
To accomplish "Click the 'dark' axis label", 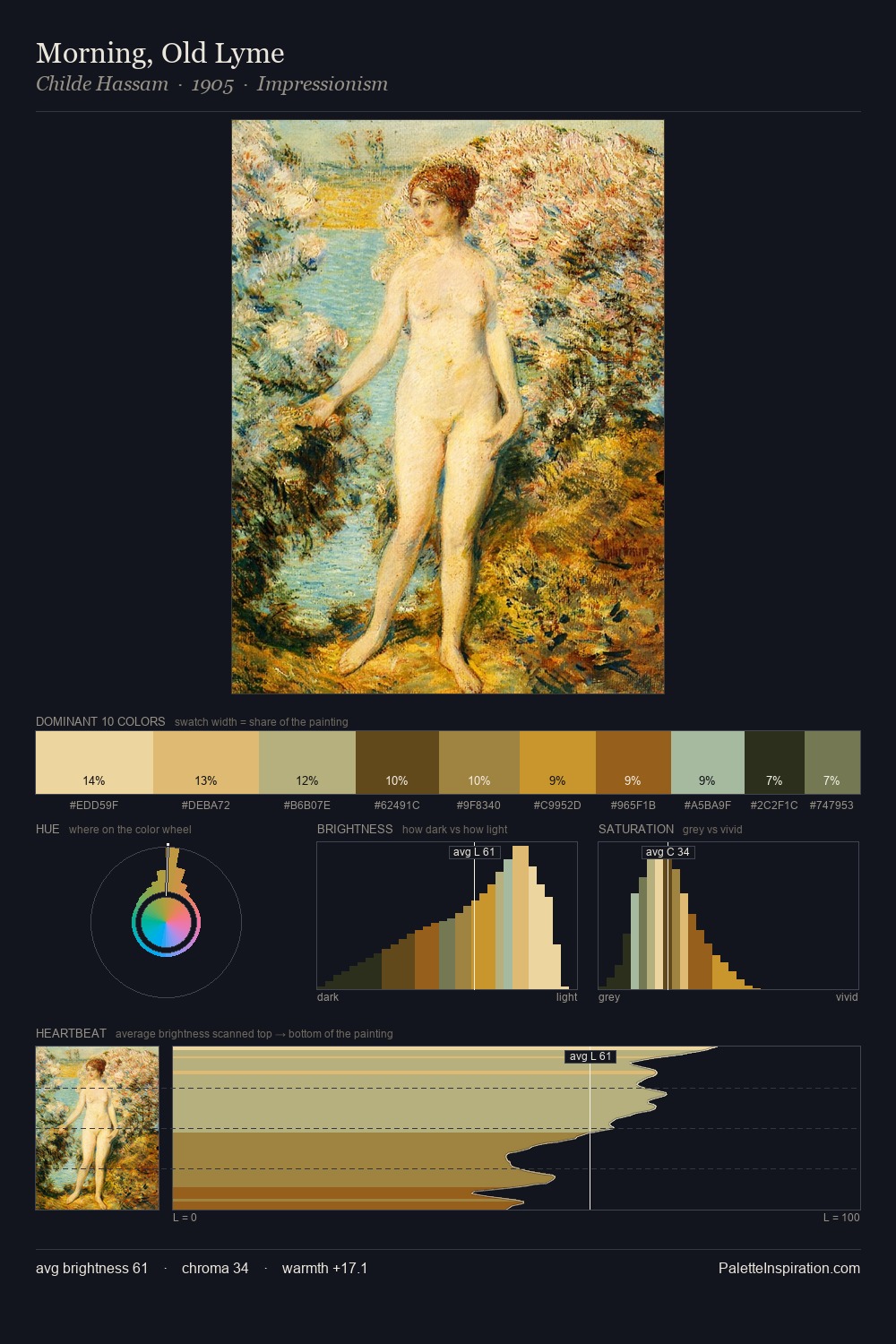I will pyautogui.click(x=328, y=997).
